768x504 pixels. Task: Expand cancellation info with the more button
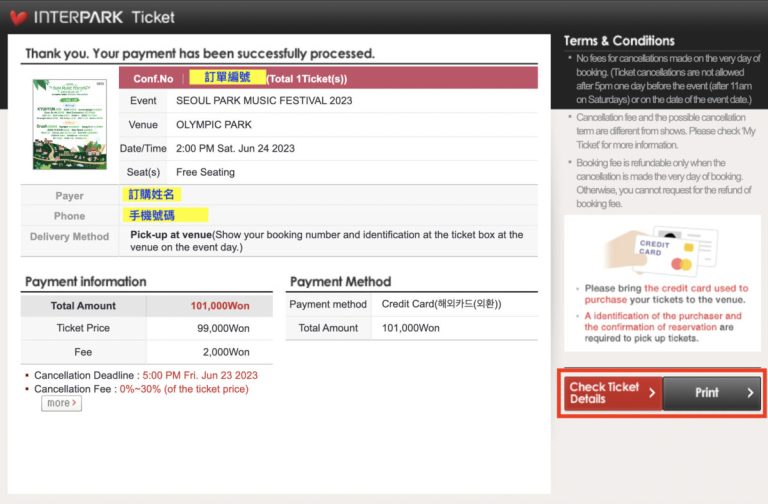61,403
